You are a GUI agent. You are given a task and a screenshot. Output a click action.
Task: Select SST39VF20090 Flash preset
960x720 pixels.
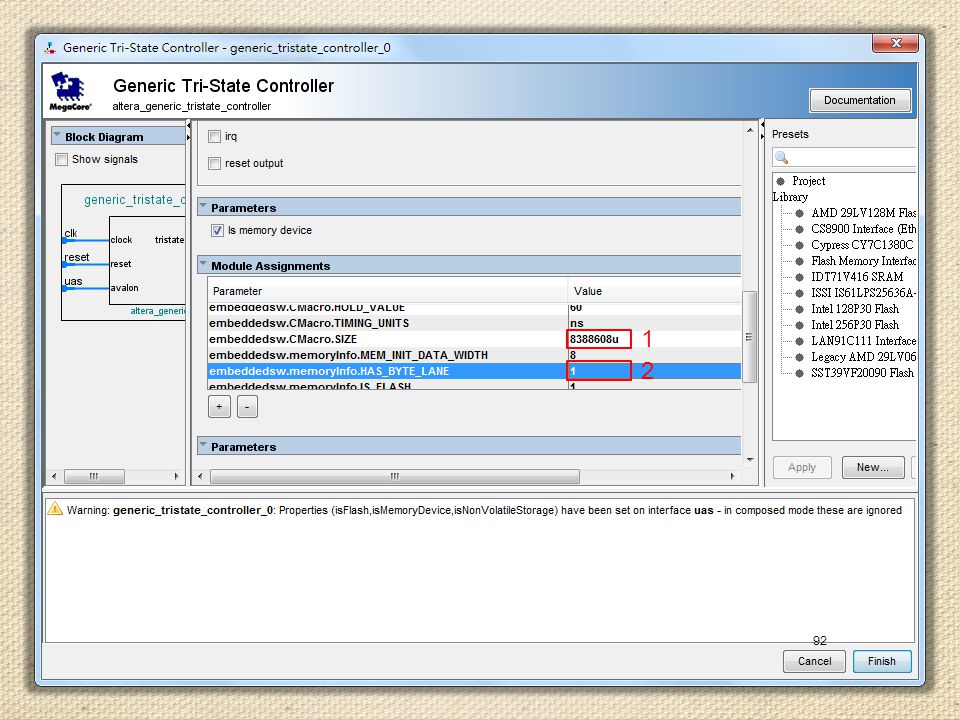click(x=862, y=373)
